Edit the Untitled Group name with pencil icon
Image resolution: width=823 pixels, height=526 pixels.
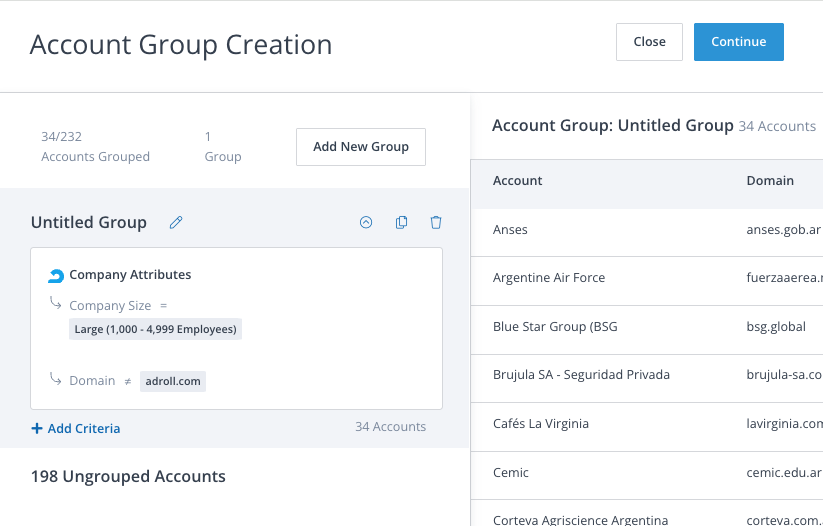click(x=176, y=223)
